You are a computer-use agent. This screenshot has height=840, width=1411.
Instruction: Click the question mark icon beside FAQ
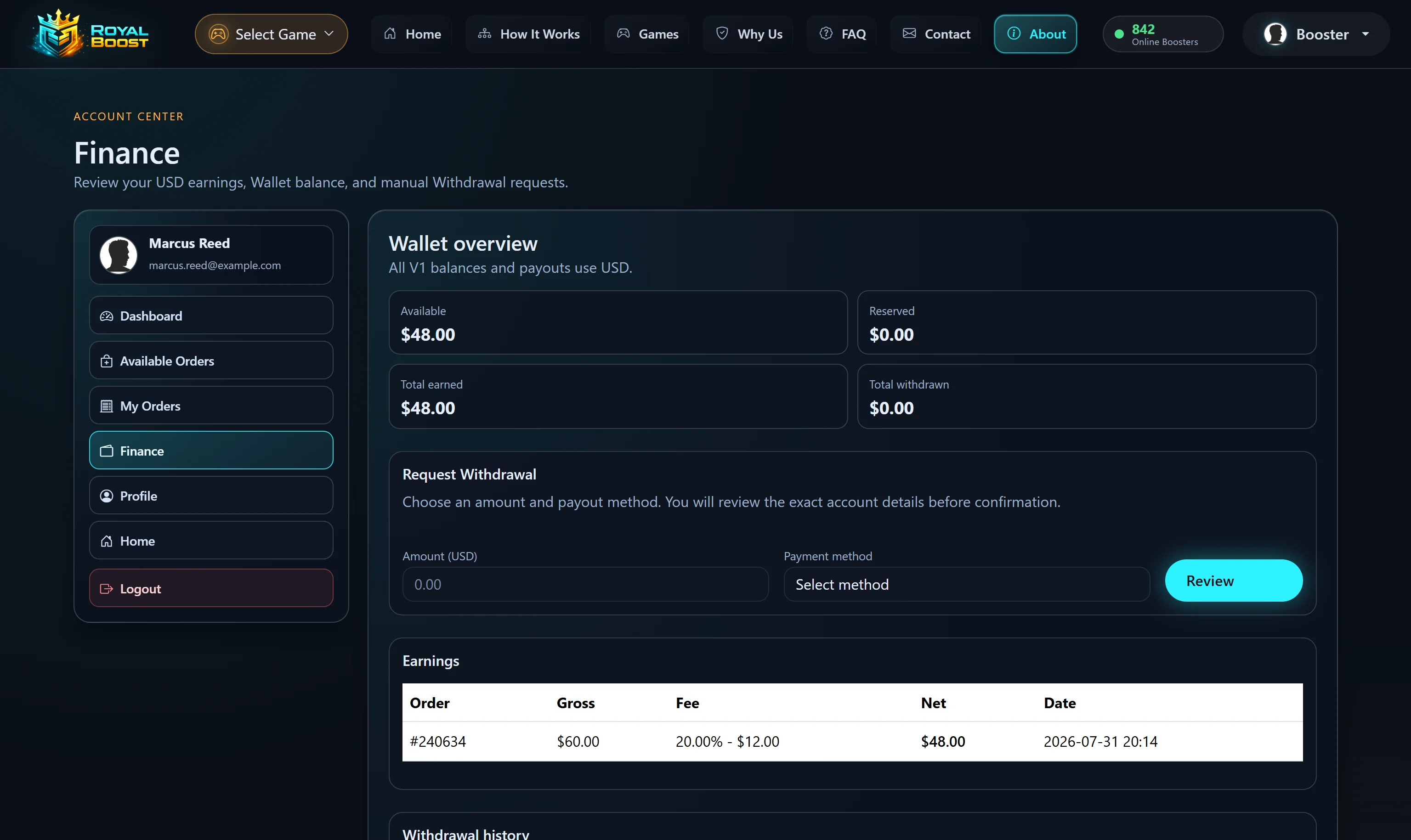coord(826,34)
